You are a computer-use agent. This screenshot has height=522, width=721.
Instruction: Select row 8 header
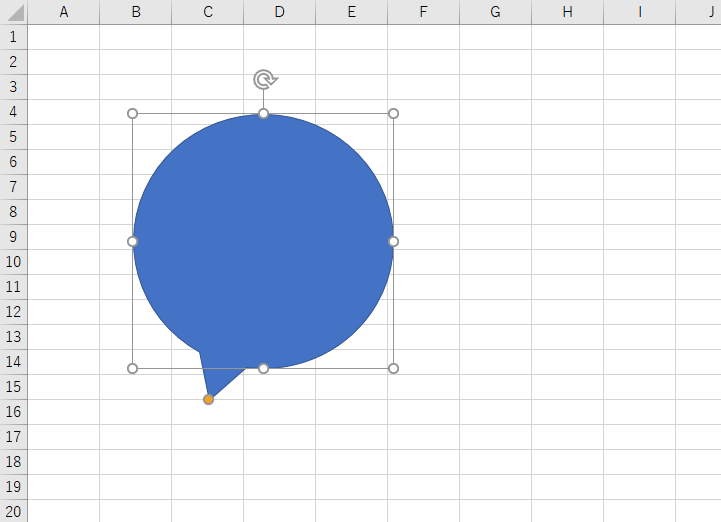point(13,212)
